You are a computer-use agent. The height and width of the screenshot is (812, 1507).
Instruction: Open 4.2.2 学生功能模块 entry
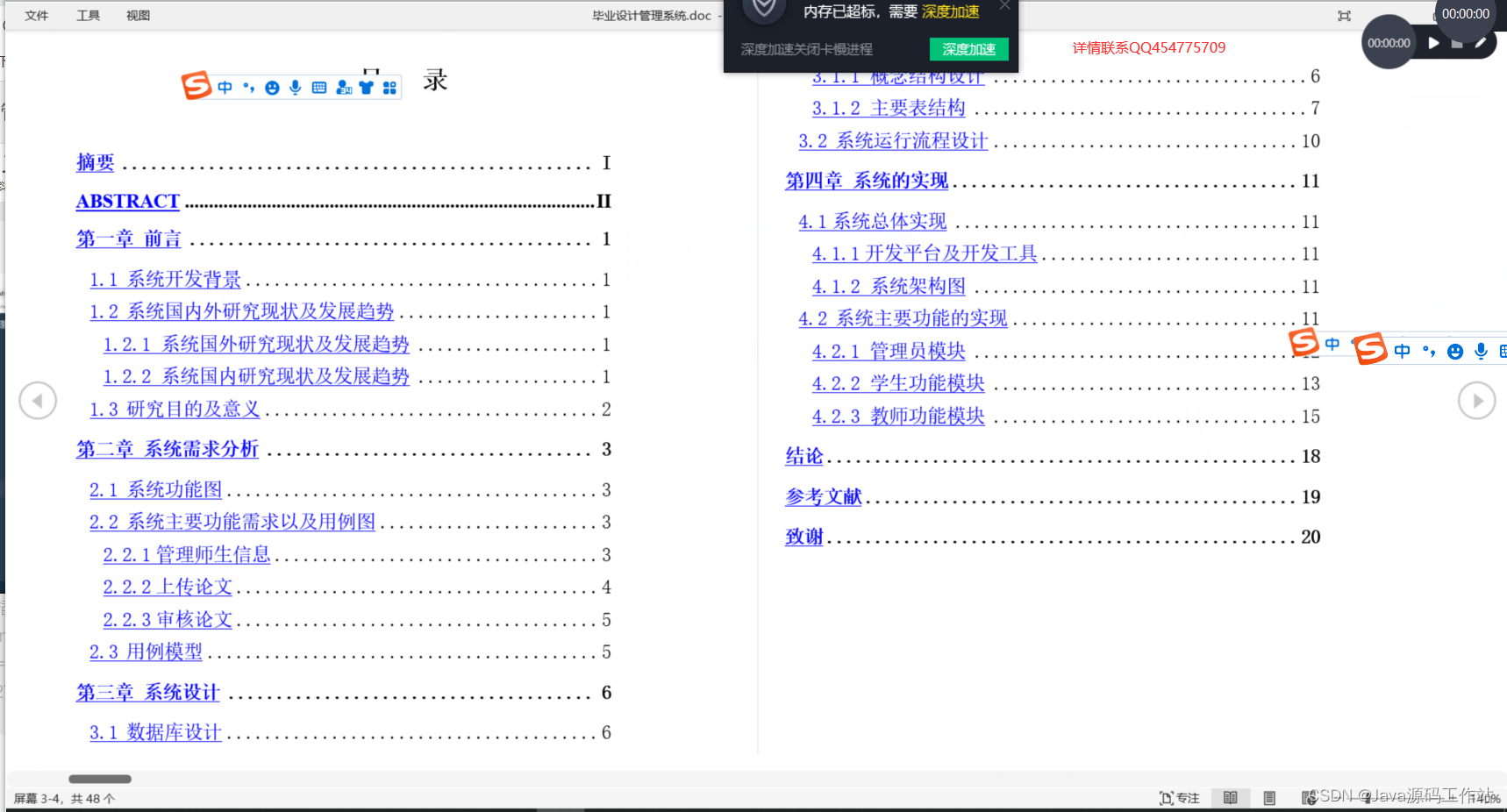(x=897, y=383)
